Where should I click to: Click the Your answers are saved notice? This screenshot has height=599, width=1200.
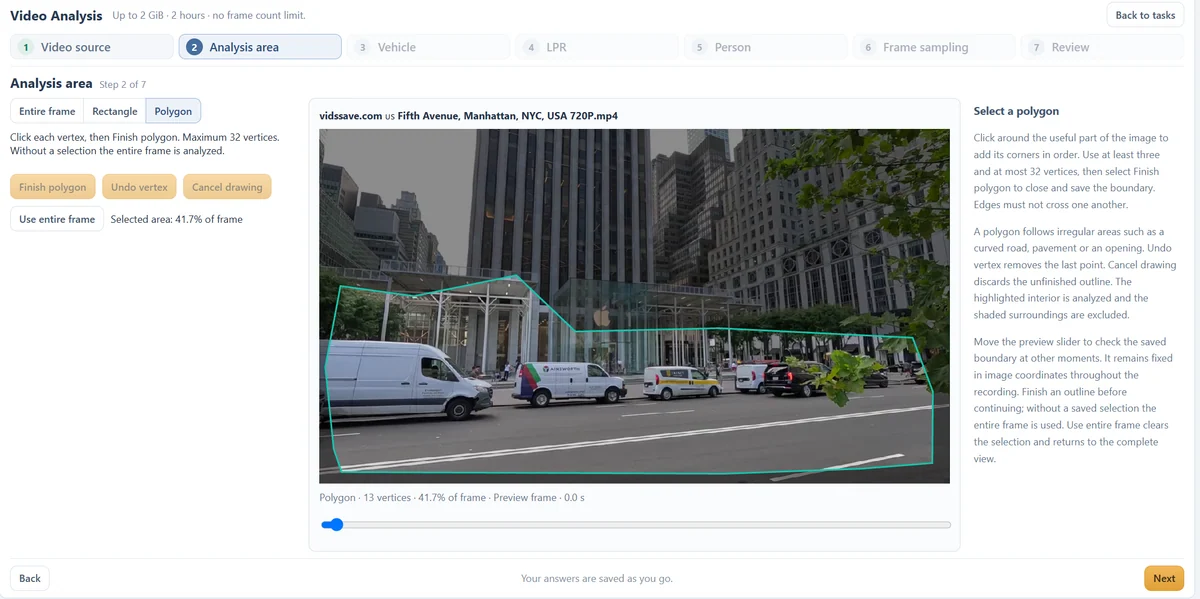coord(597,578)
